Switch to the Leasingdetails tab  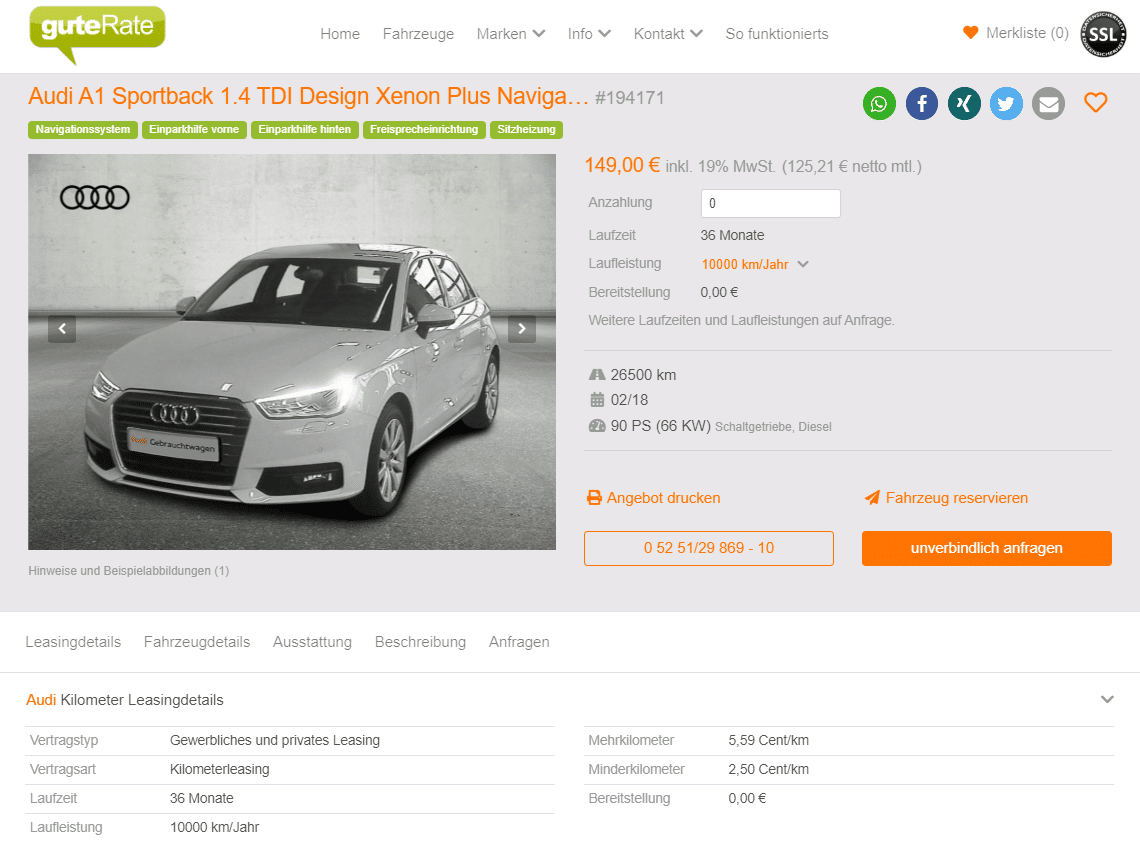(x=73, y=642)
